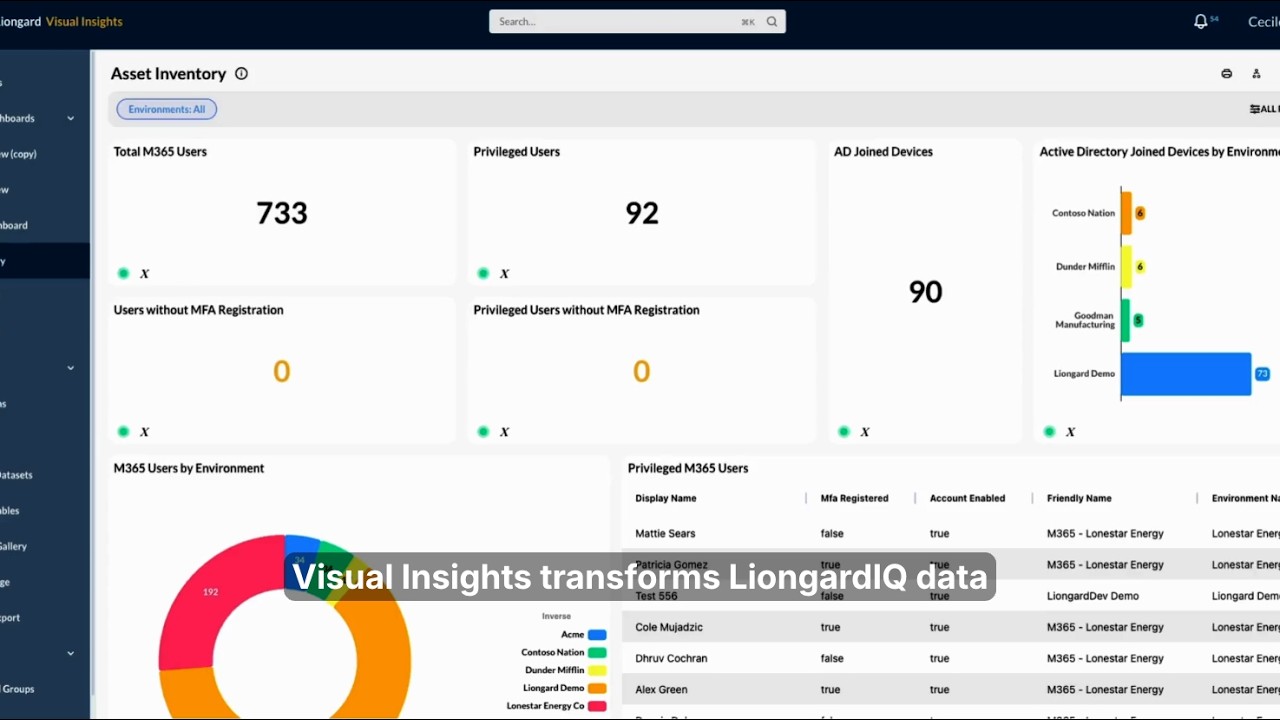Viewport: 1280px width, 720px height.
Task: Click the Liongard Visual Insights logo
Action: coord(61,22)
